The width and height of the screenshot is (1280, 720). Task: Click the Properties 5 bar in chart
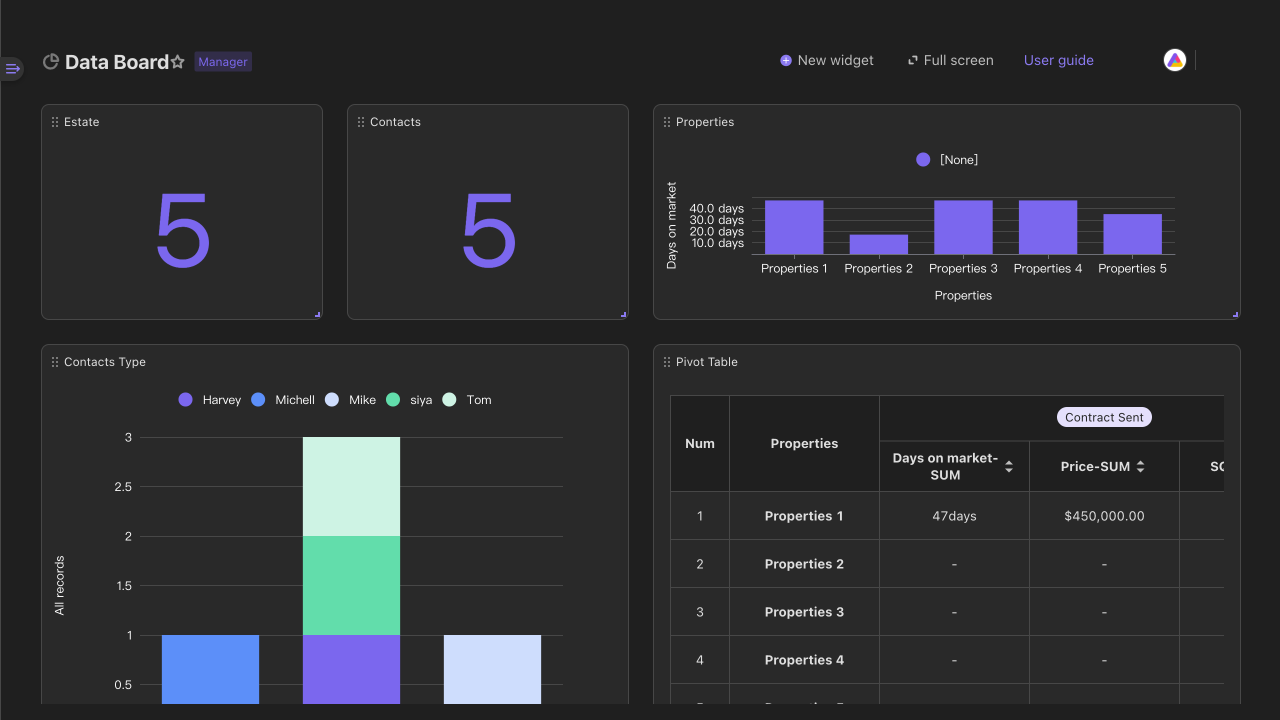coord(1133,234)
